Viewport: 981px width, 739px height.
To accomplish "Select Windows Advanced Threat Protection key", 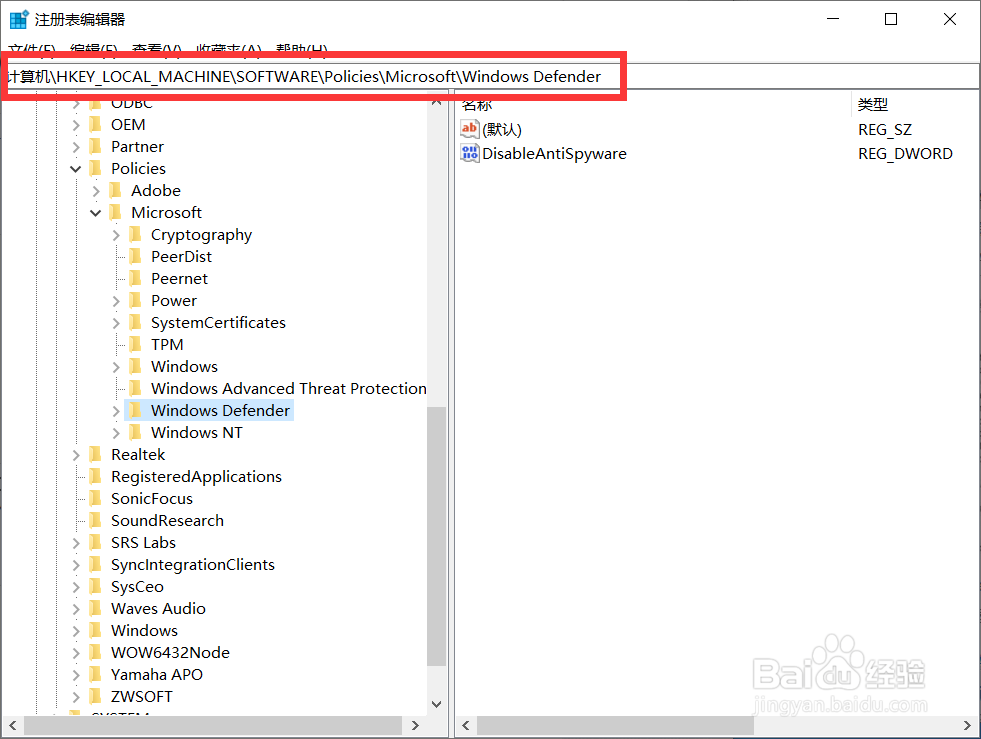I will (x=288, y=389).
